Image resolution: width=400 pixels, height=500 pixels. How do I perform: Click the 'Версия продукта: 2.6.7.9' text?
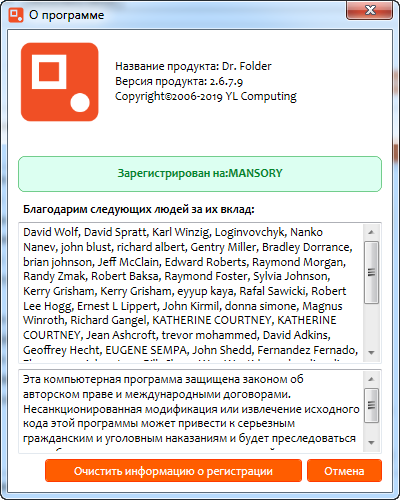point(179,81)
